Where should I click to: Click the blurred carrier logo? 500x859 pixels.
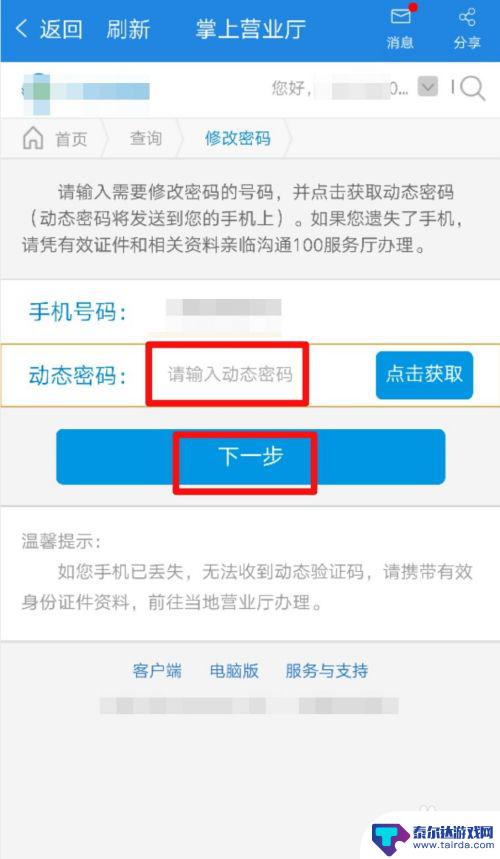[87, 91]
